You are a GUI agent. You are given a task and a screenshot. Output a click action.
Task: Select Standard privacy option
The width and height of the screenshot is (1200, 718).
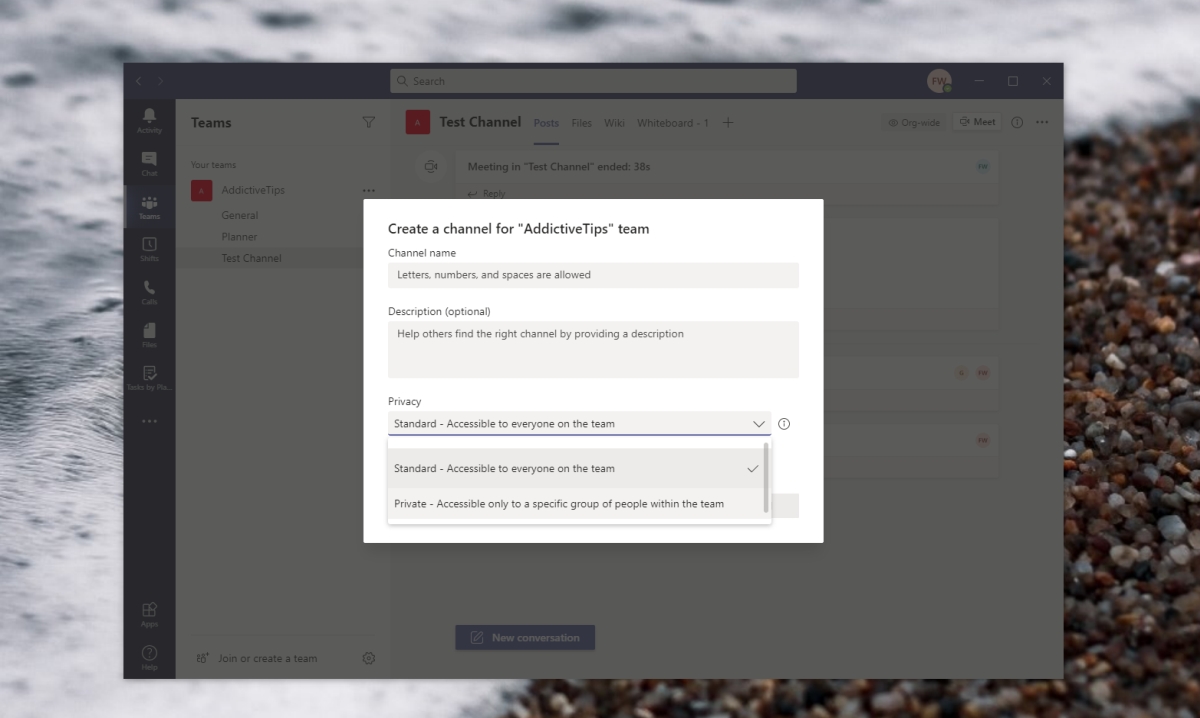coord(575,468)
